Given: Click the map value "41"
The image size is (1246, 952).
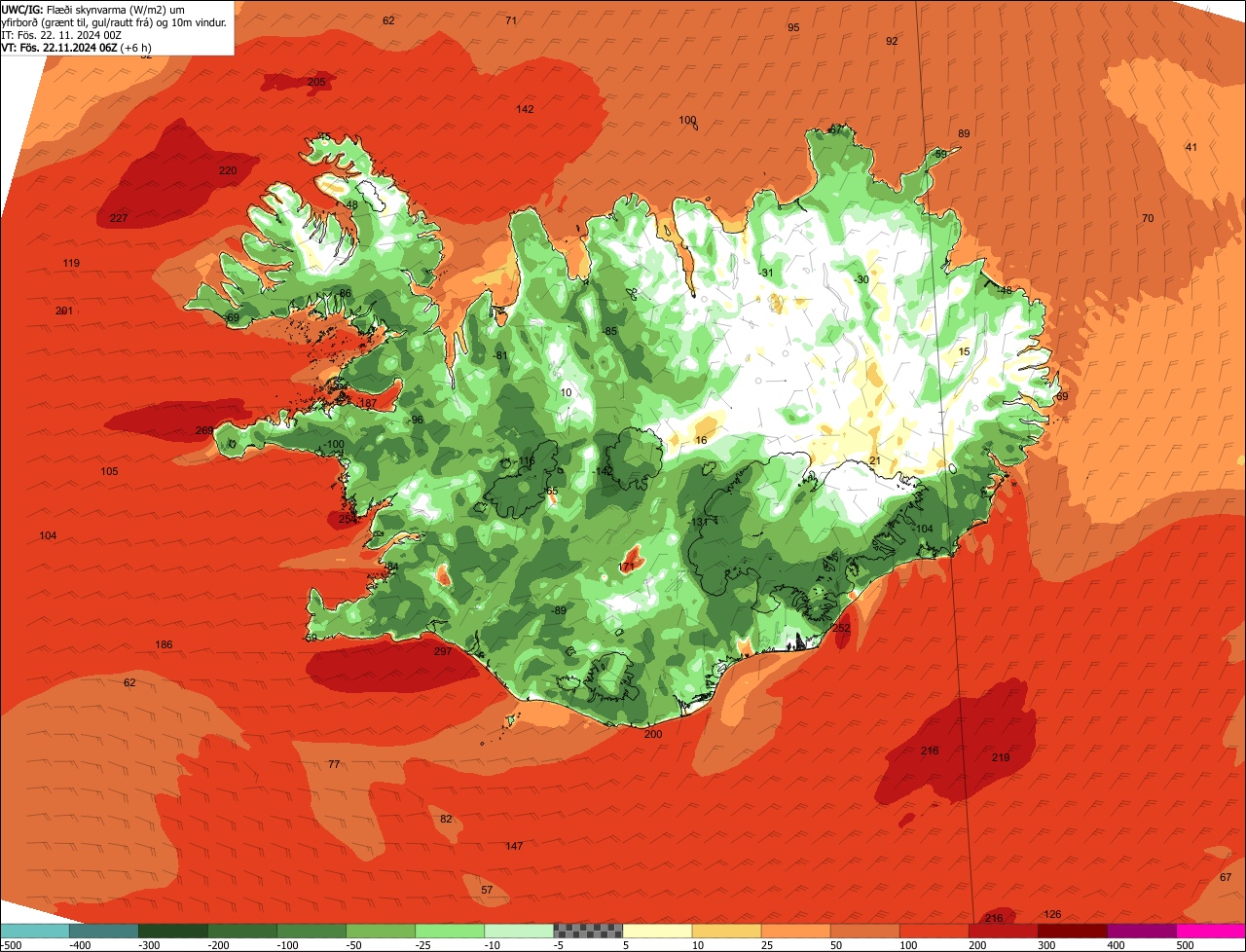Looking at the screenshot, I should 1191,147.
